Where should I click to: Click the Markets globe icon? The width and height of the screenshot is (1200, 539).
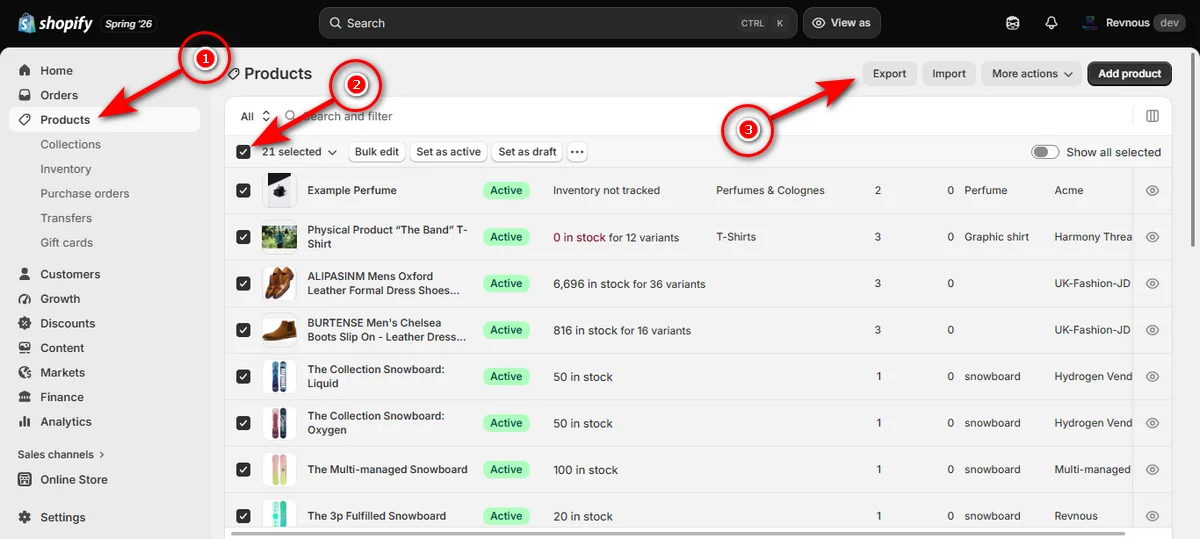point(25,372)
